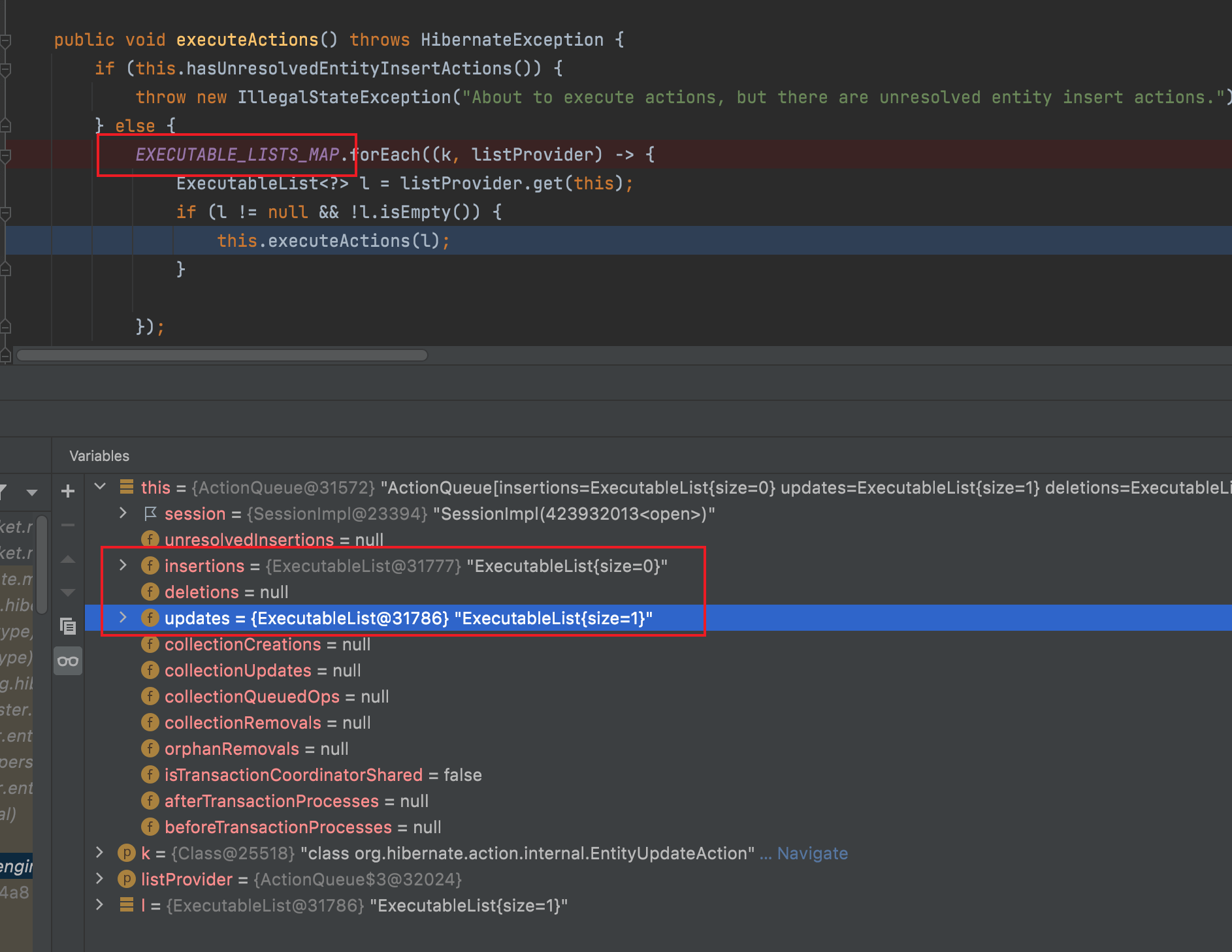Viewport: 1232px width, 952px height.
Task: Toggle the glasses icon to show watches
Action: coord(68,661)
